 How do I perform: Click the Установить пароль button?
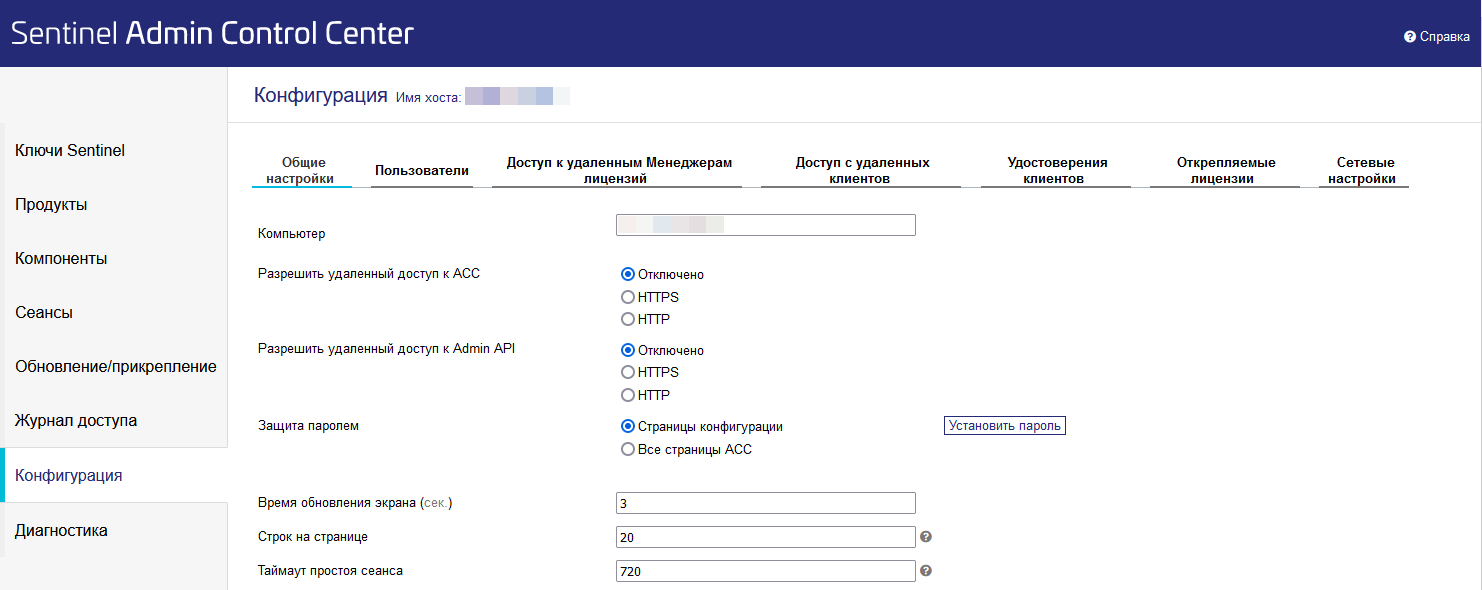1005,426
